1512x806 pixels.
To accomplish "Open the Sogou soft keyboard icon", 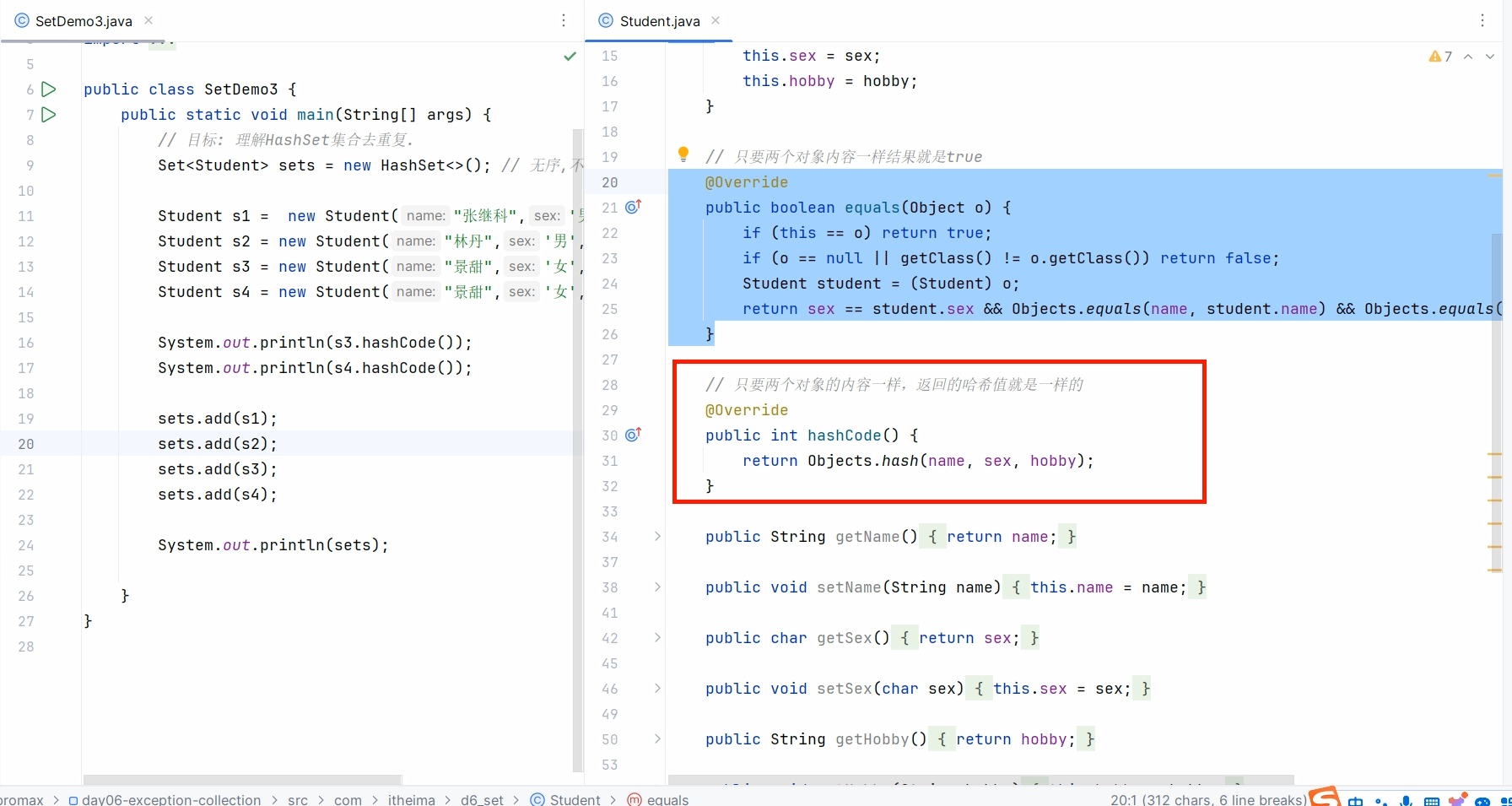I will click(1432, 800).
